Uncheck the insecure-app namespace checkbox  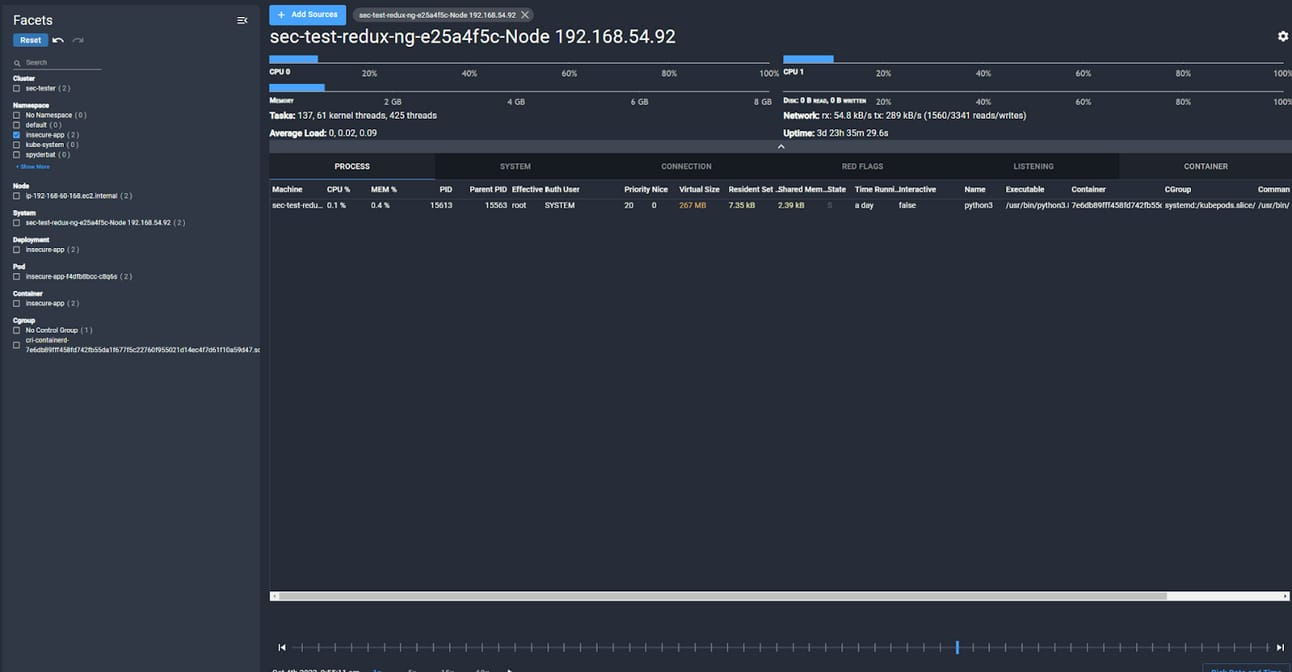pyautogui.click(x=17, y=135)
